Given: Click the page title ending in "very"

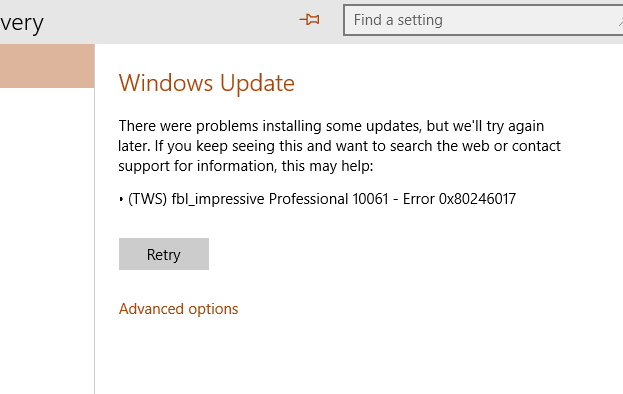Looking at the screenshot, I should pos(22,23).
